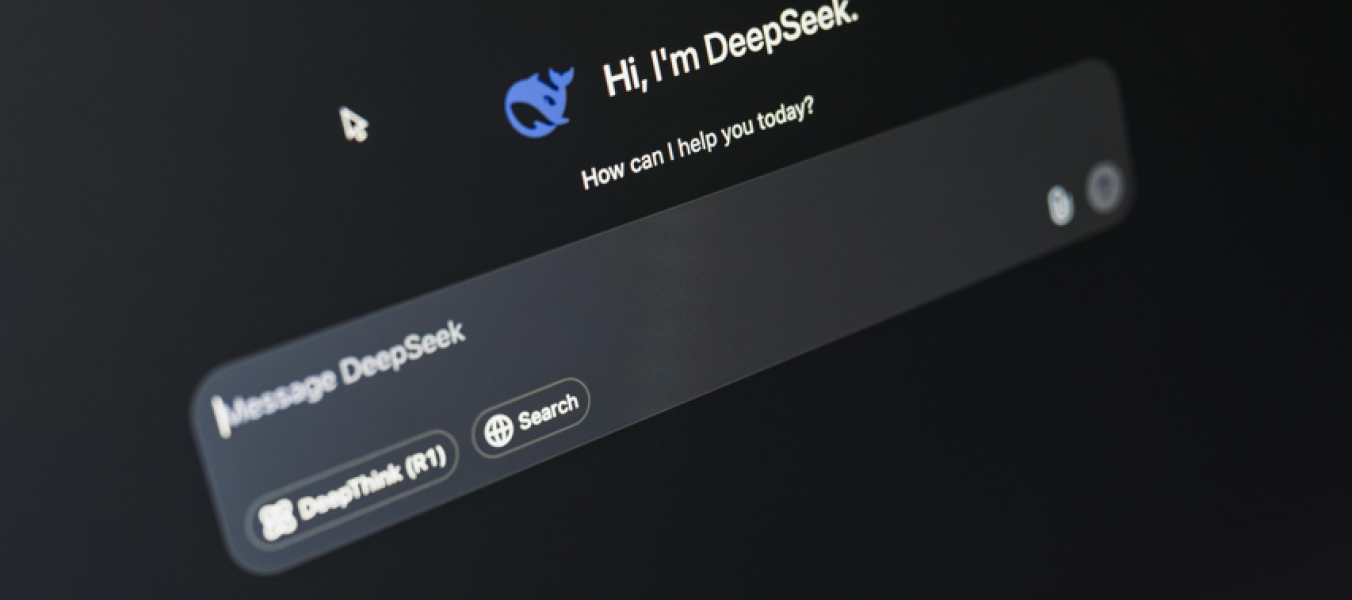Screen dimensions: 1352x600
Task: Click the globe icon in Search pill
Action: [x=498, y=429]
